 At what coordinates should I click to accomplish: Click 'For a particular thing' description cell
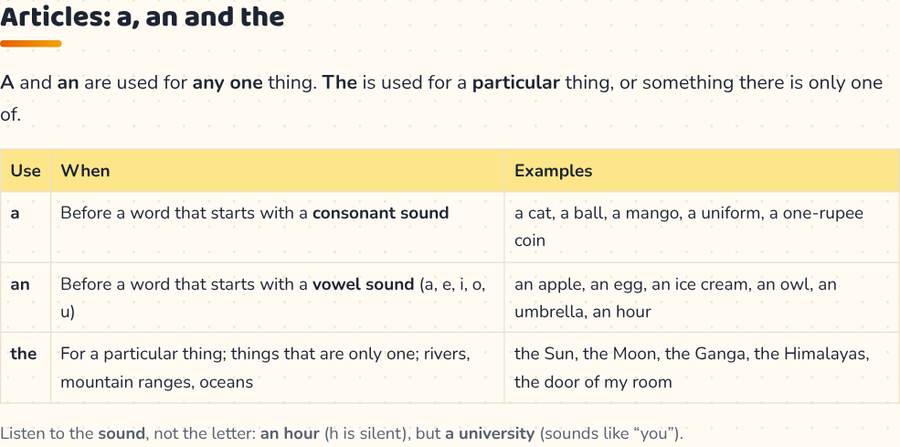(x=278, y=367)
